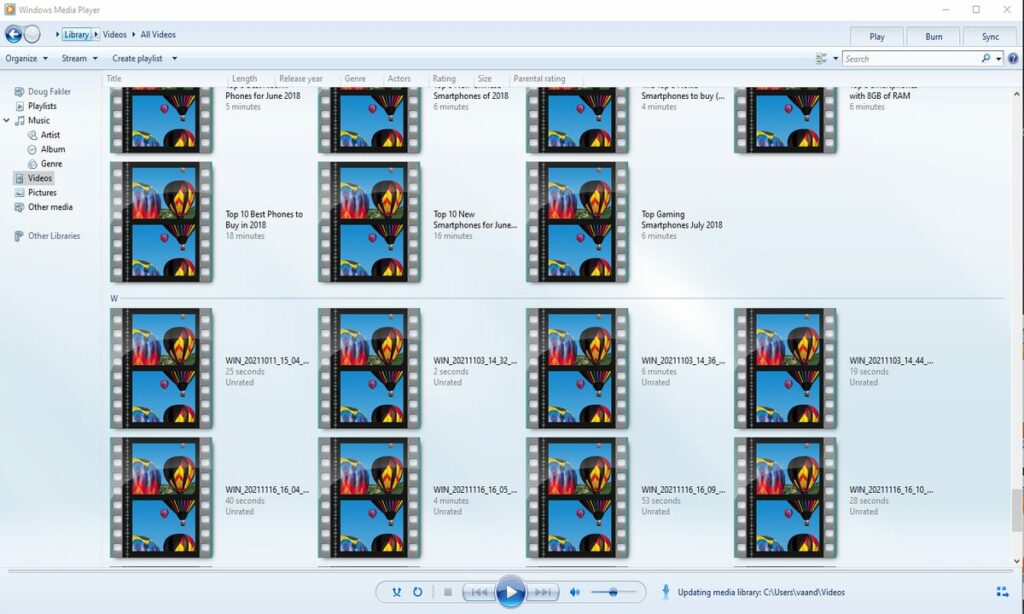Click the seek progress bar above playback controls
Viewport: 1024px width, 614px height.
[510, 572]
